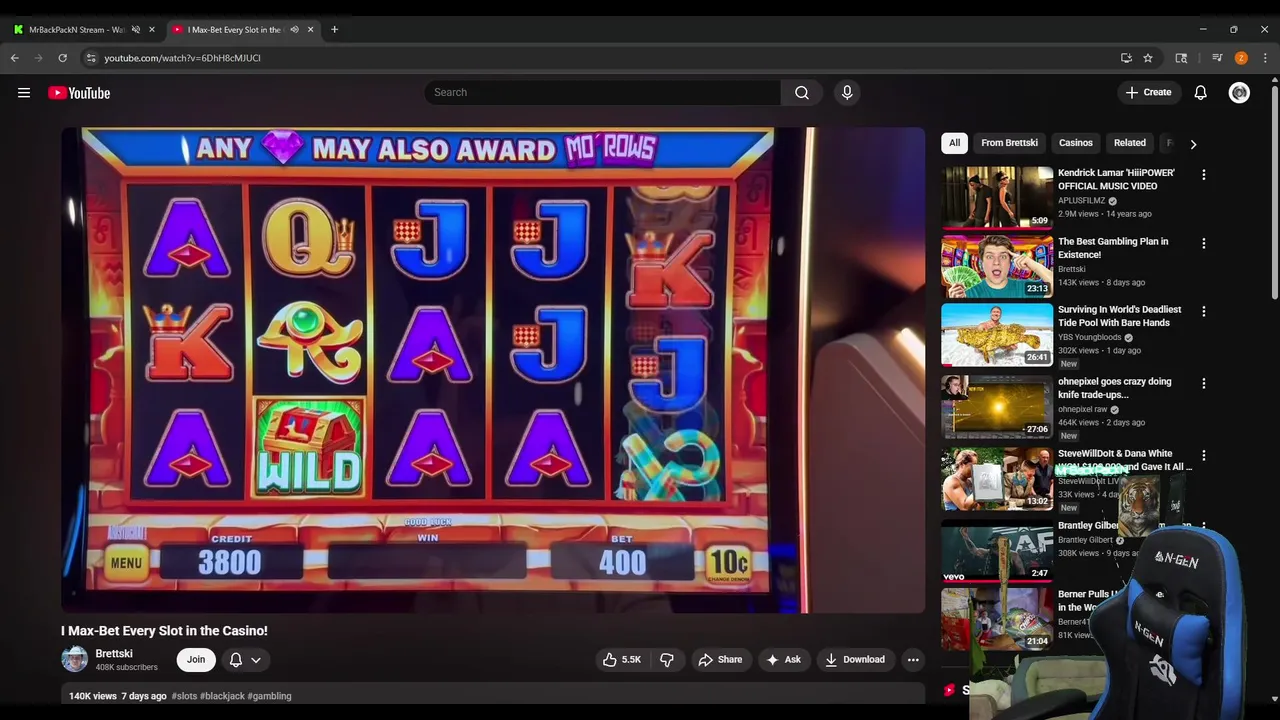Open Surviving In World's Deadliest Tide Pool title

1119,316
